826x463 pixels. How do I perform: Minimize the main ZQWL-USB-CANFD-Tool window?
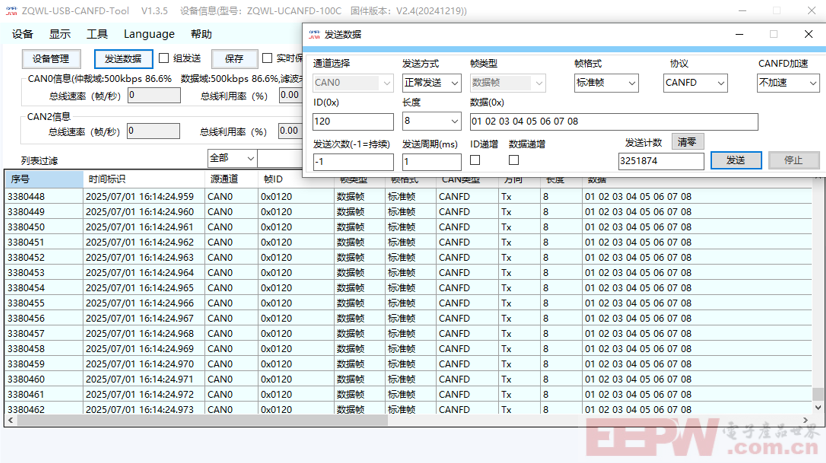(742, 11)
